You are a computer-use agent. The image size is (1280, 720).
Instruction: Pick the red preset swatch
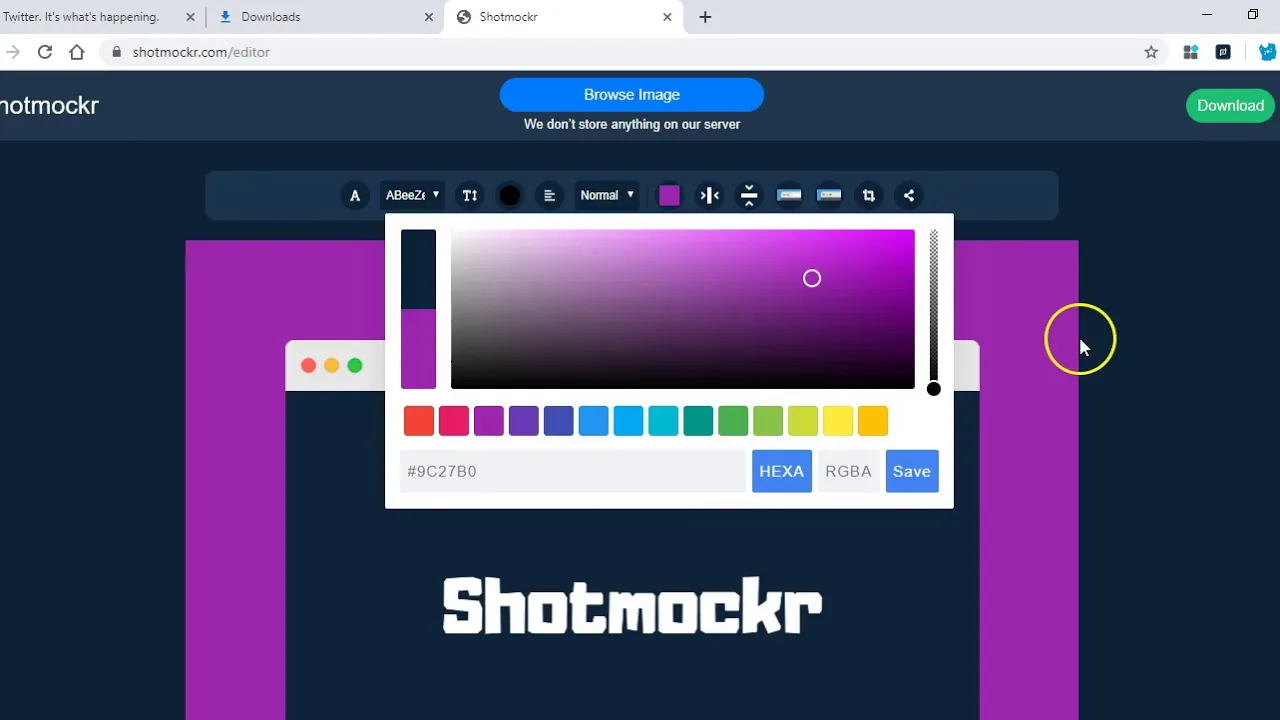pos(419,421)
